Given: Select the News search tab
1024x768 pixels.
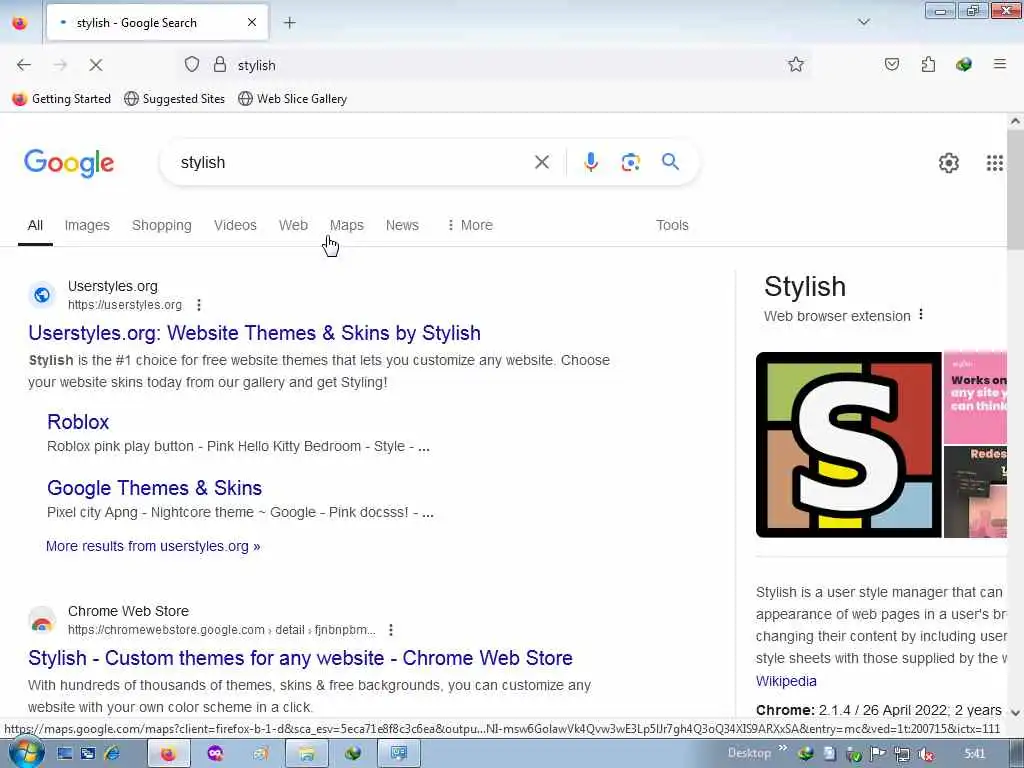Looking at the screenshot, I should (x=402, y=225).
